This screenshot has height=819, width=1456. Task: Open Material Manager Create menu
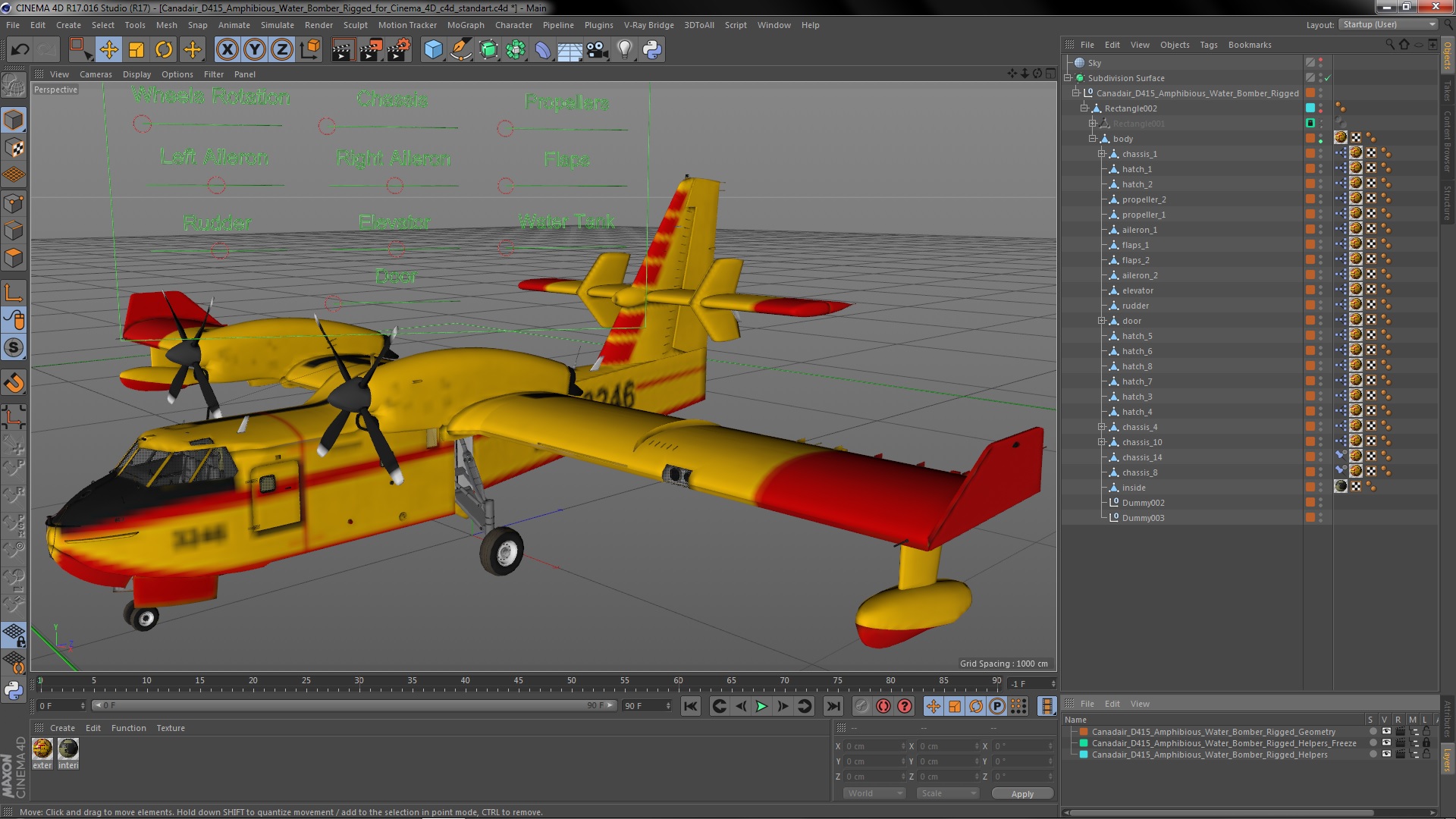(x=62, y=728)
